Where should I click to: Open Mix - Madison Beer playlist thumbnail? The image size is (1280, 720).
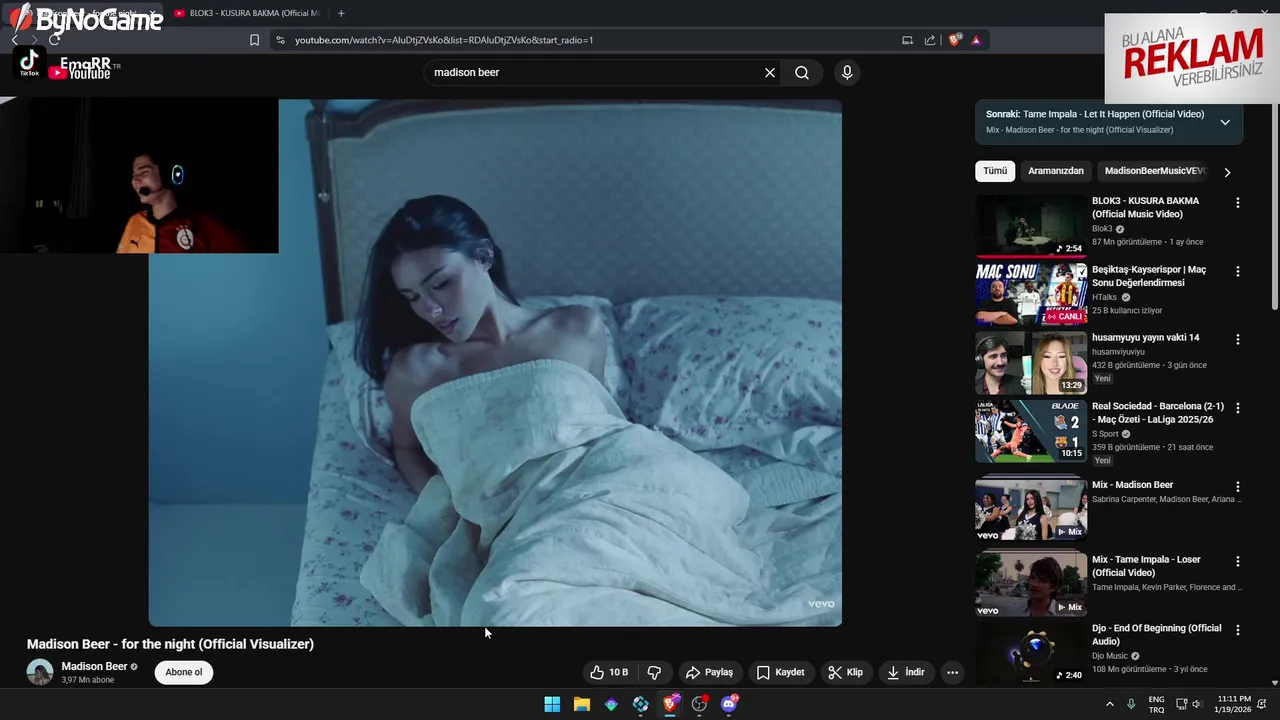(x=1031, y=509)
